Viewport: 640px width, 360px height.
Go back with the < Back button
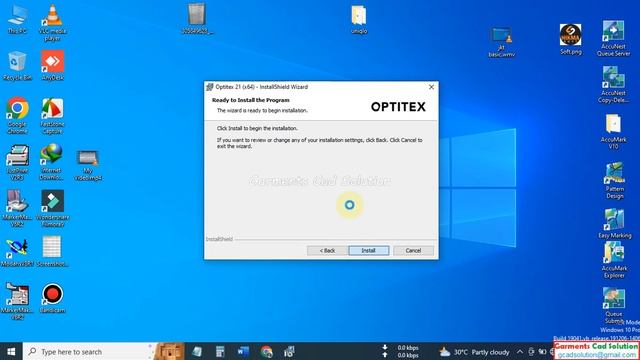coord(327,250)
